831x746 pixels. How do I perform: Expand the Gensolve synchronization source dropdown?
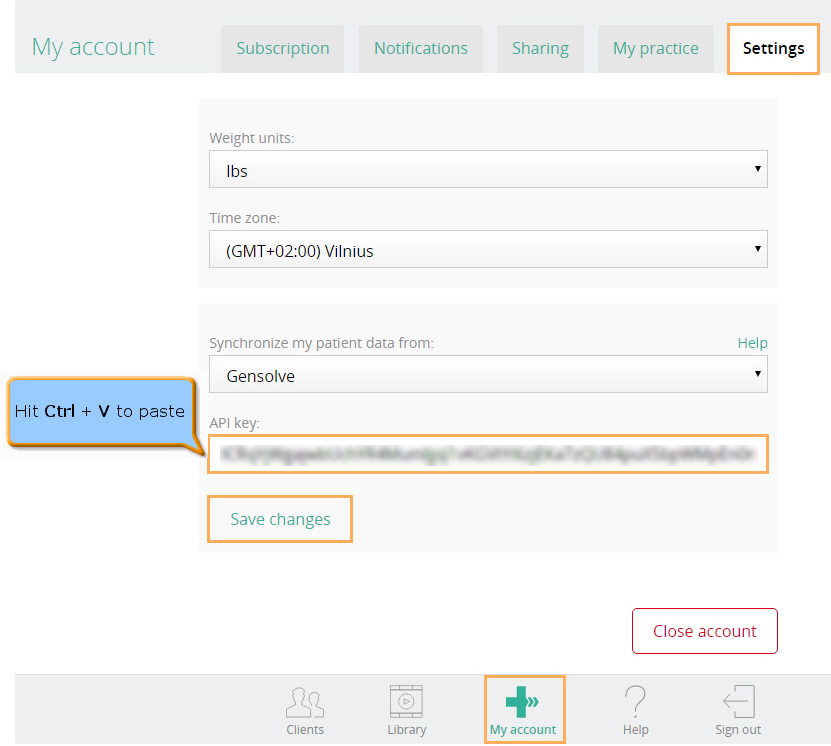tap(488, 377)
